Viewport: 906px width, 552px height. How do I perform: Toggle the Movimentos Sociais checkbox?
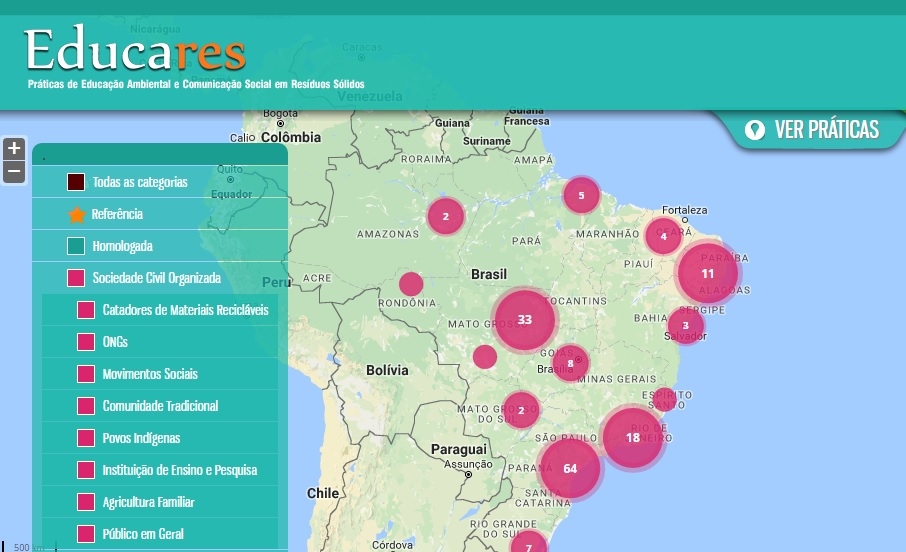(x=86, y=374)
